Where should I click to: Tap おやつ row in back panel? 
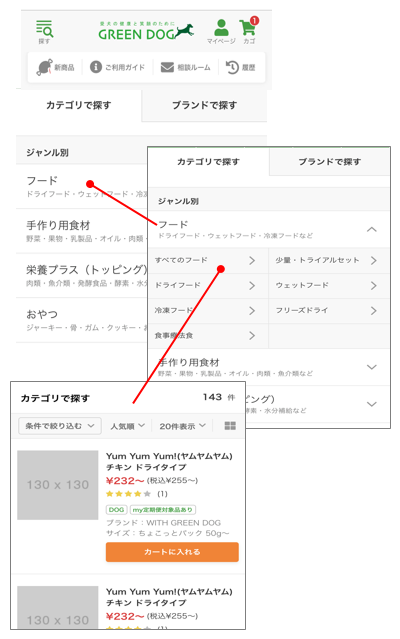[x=81, y=320]
